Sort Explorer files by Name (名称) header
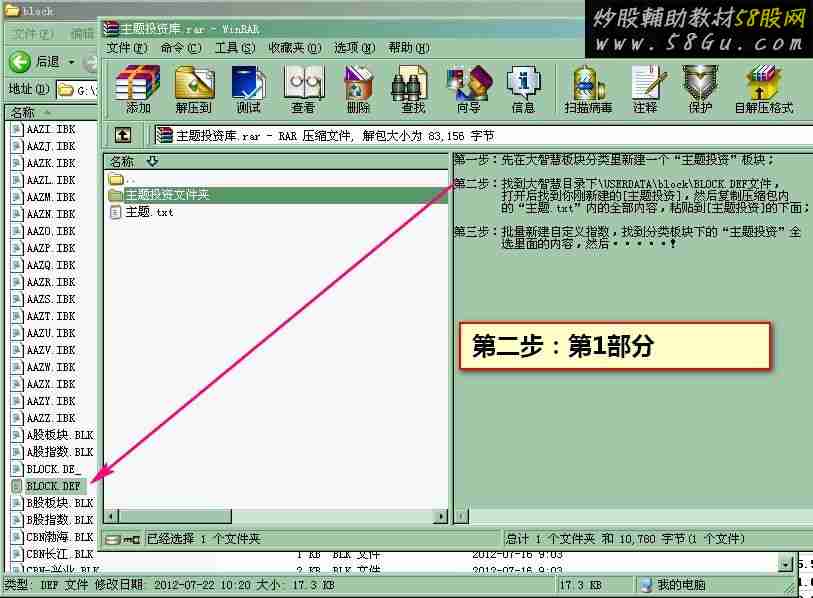Viewport: 813px width, 598px height. point(51,113)
